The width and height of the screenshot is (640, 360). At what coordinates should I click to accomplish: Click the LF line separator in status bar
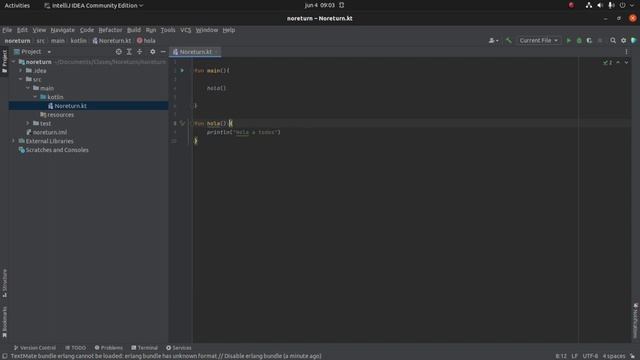[574, 356]
